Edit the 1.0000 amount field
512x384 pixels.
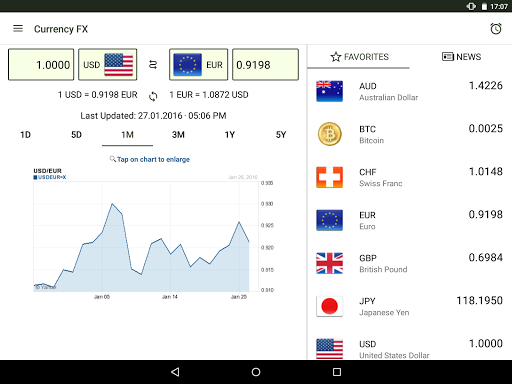pos(41,64)
